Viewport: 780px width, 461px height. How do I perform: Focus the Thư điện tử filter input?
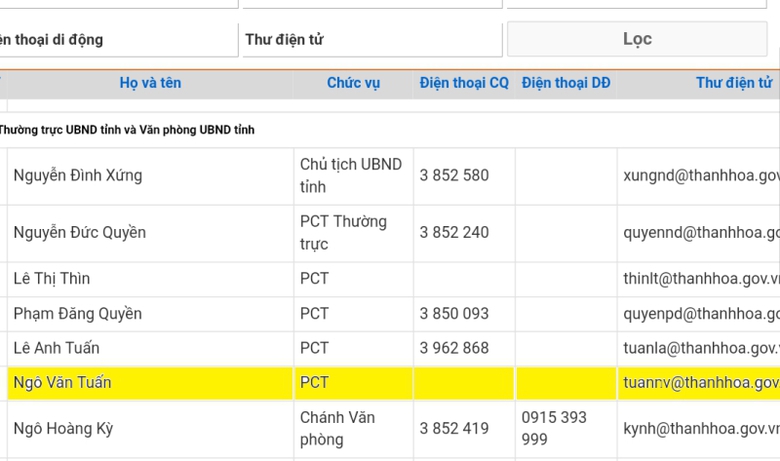pos(371,40)
